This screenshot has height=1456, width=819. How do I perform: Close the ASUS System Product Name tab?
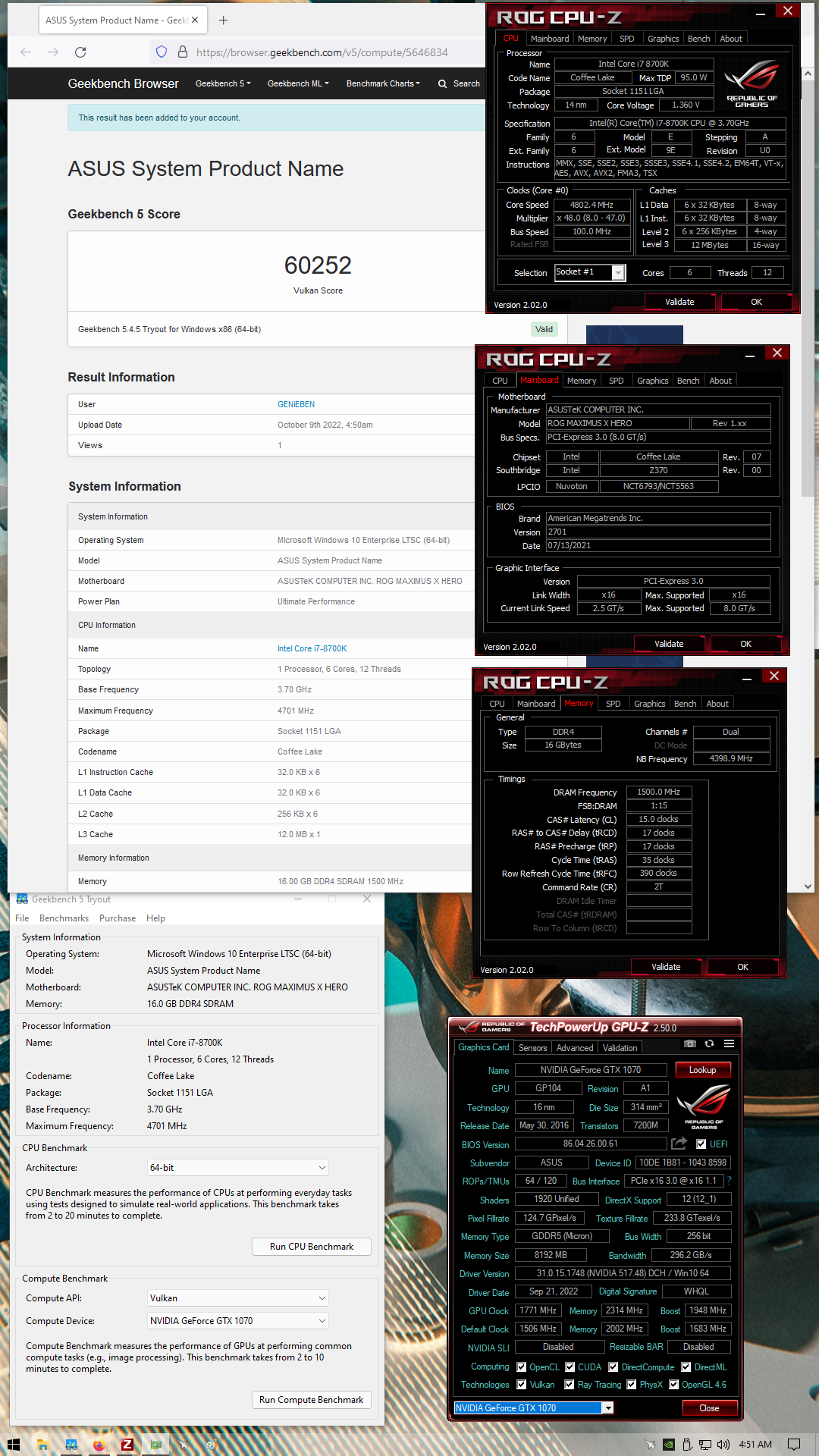click(195, 20)
